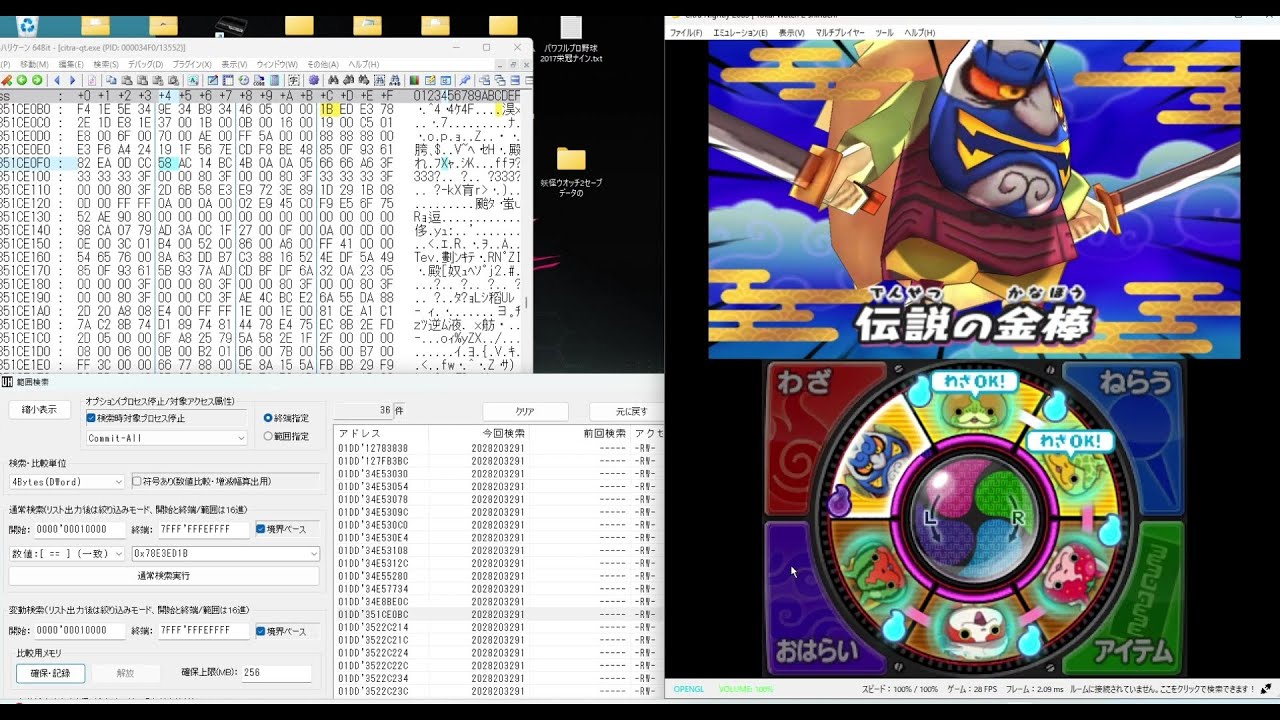The width and height of the screenshot is (1280, 720).
Task: Click the 変動検索 終端 address input field
Action: 203,631
